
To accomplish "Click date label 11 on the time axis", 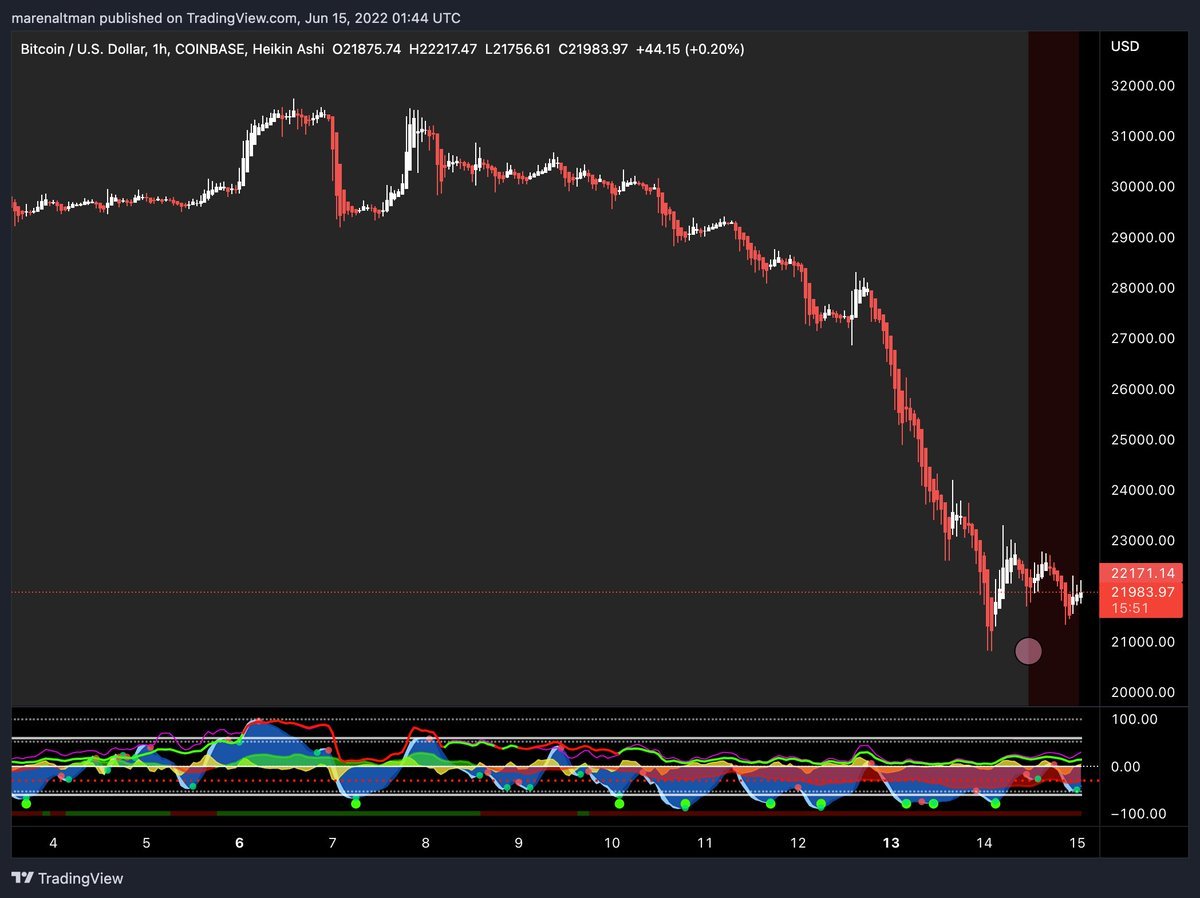I will tap(704, 843).
